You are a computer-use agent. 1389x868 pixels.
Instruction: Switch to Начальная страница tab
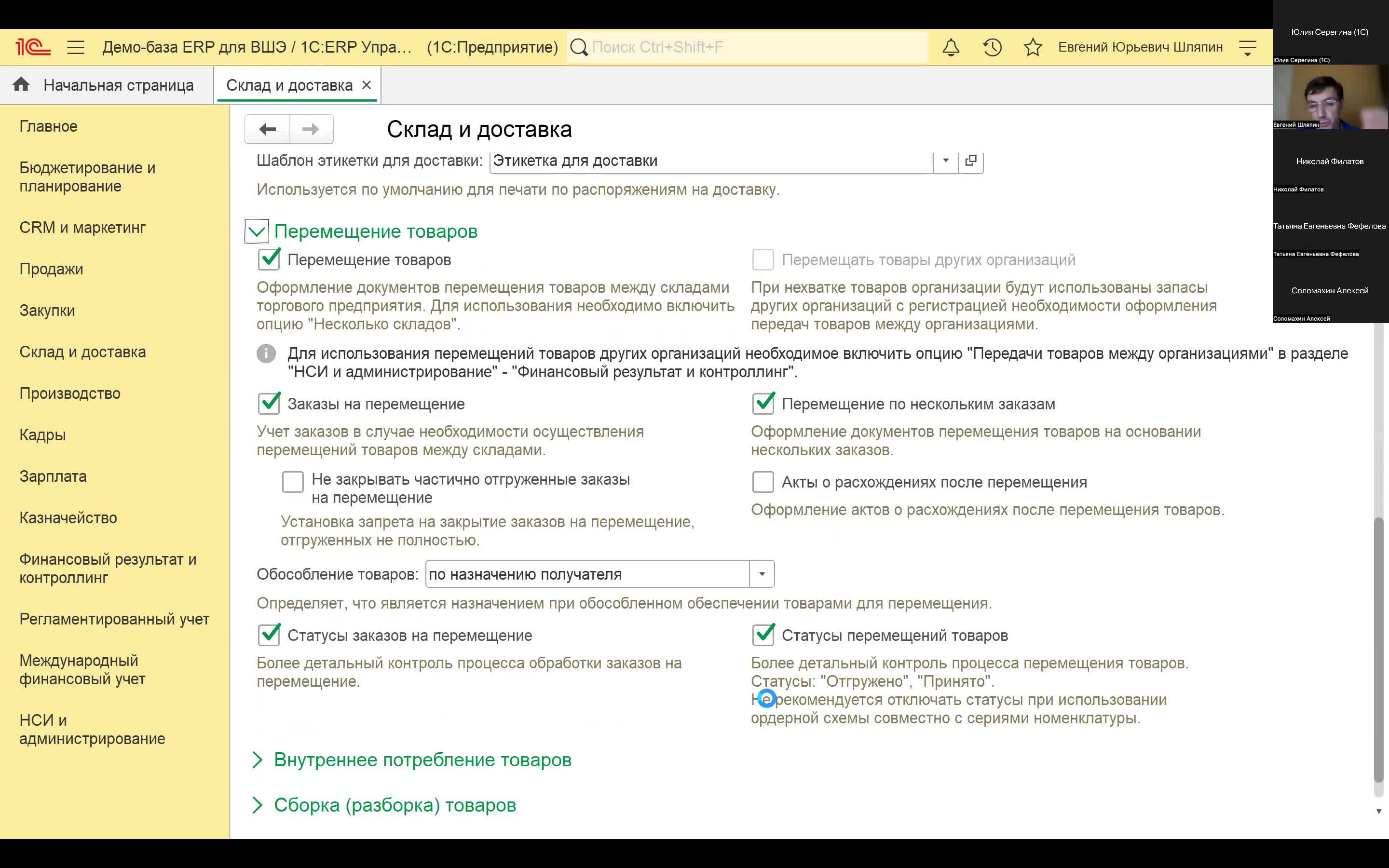point(107,85)
